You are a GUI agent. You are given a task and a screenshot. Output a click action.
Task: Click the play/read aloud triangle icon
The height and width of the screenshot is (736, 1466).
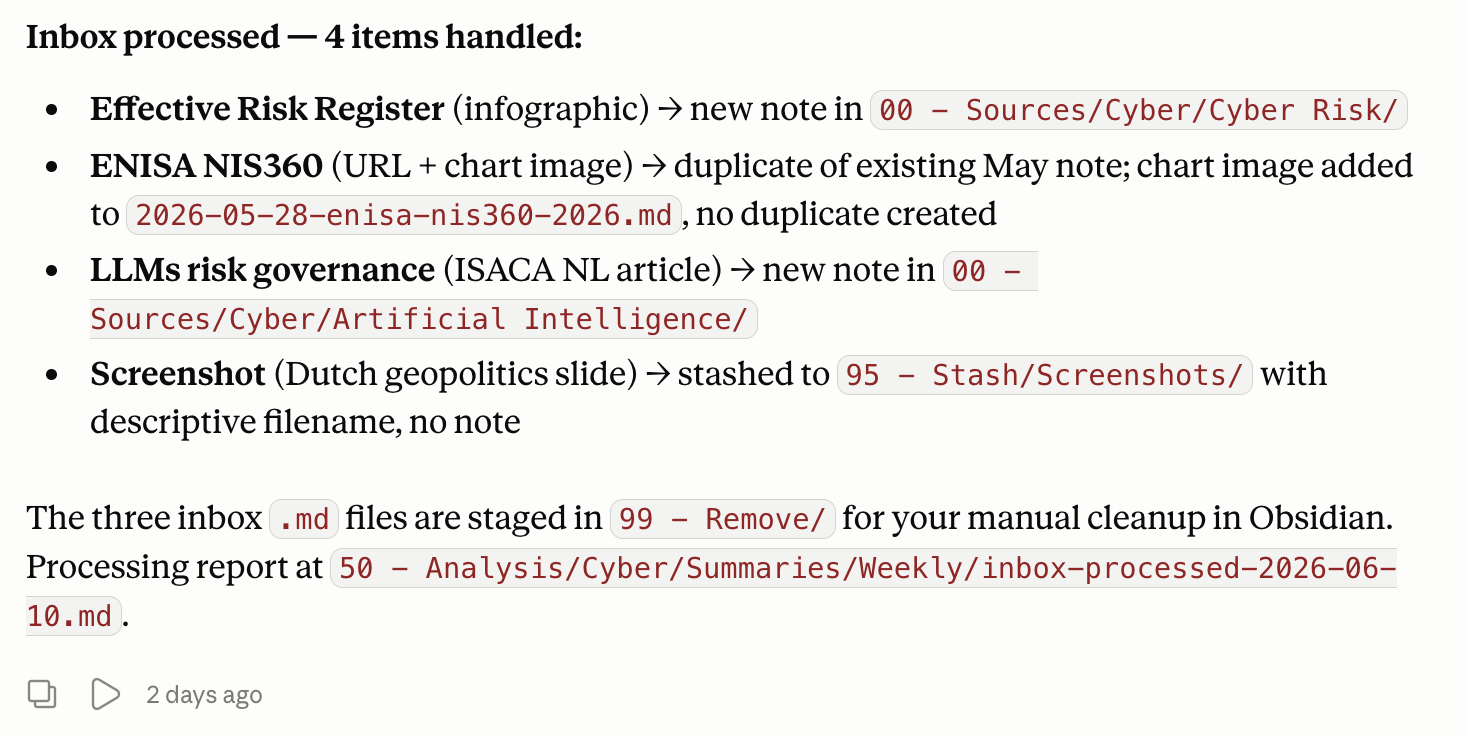[x=105, y=694]
